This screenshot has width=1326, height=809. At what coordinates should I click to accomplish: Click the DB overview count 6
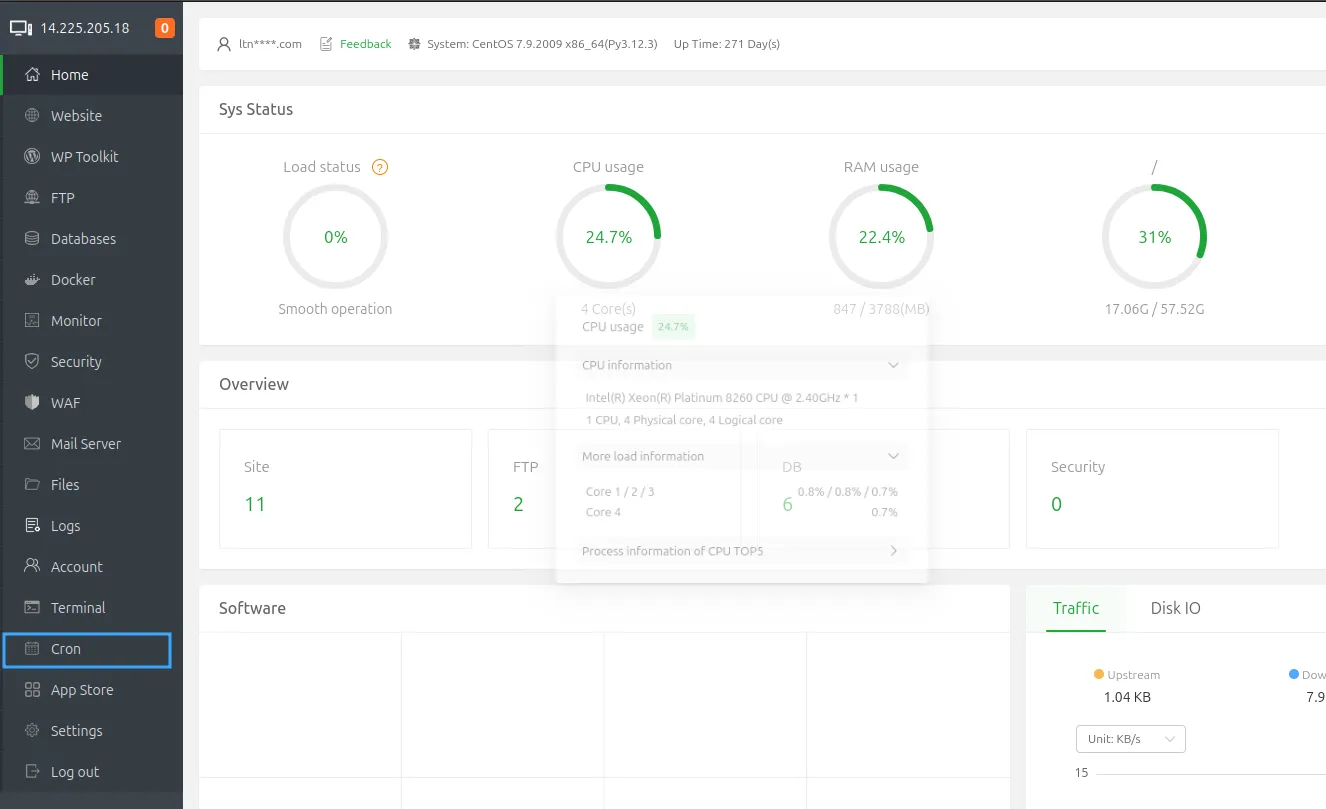point(787,504)
